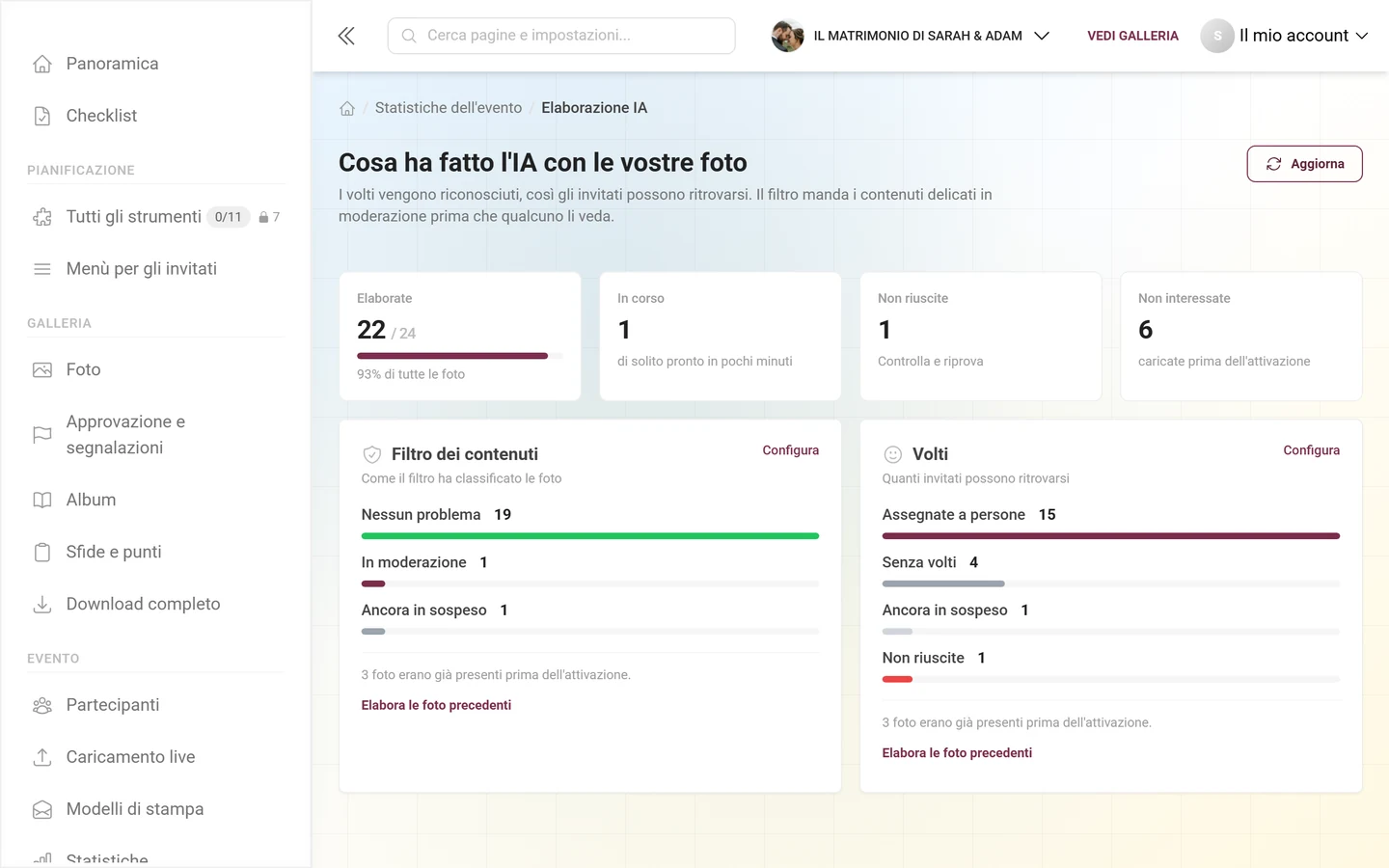Click the Non interessate stat card
The width and height of the screenshot is (1389, 868).
(1241, 337)
